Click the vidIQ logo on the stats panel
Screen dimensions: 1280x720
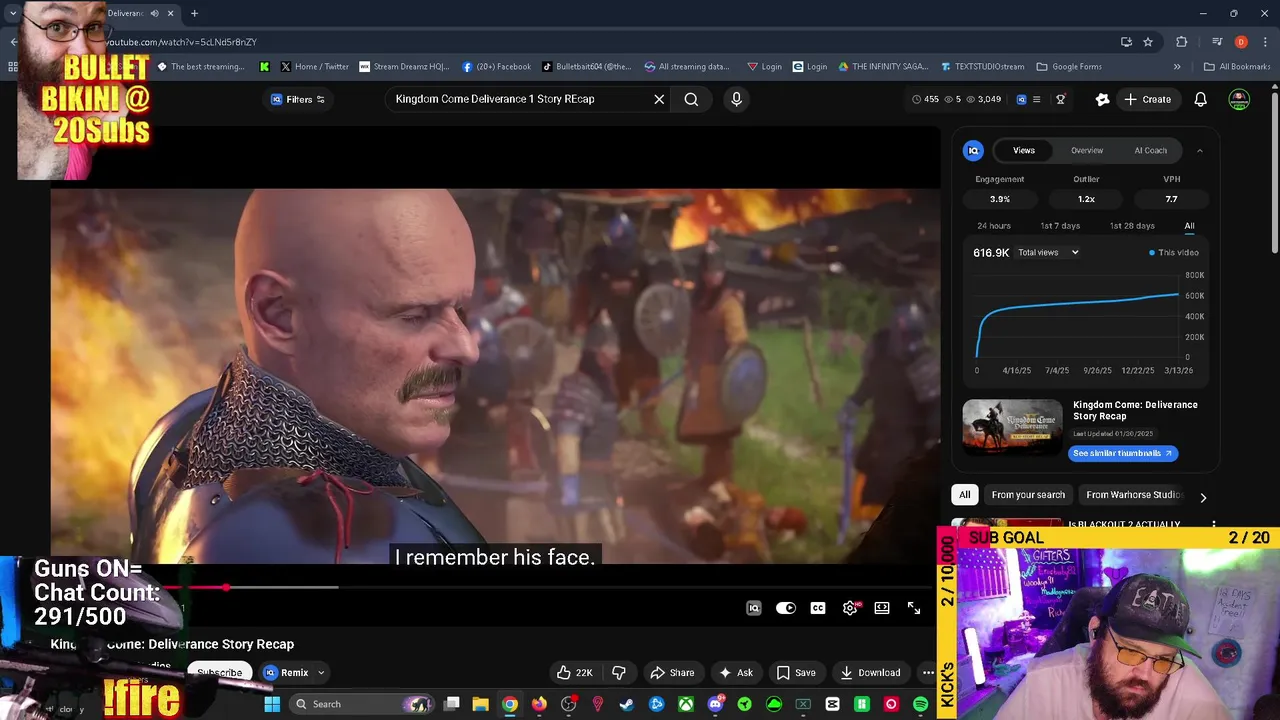point(973,150)
